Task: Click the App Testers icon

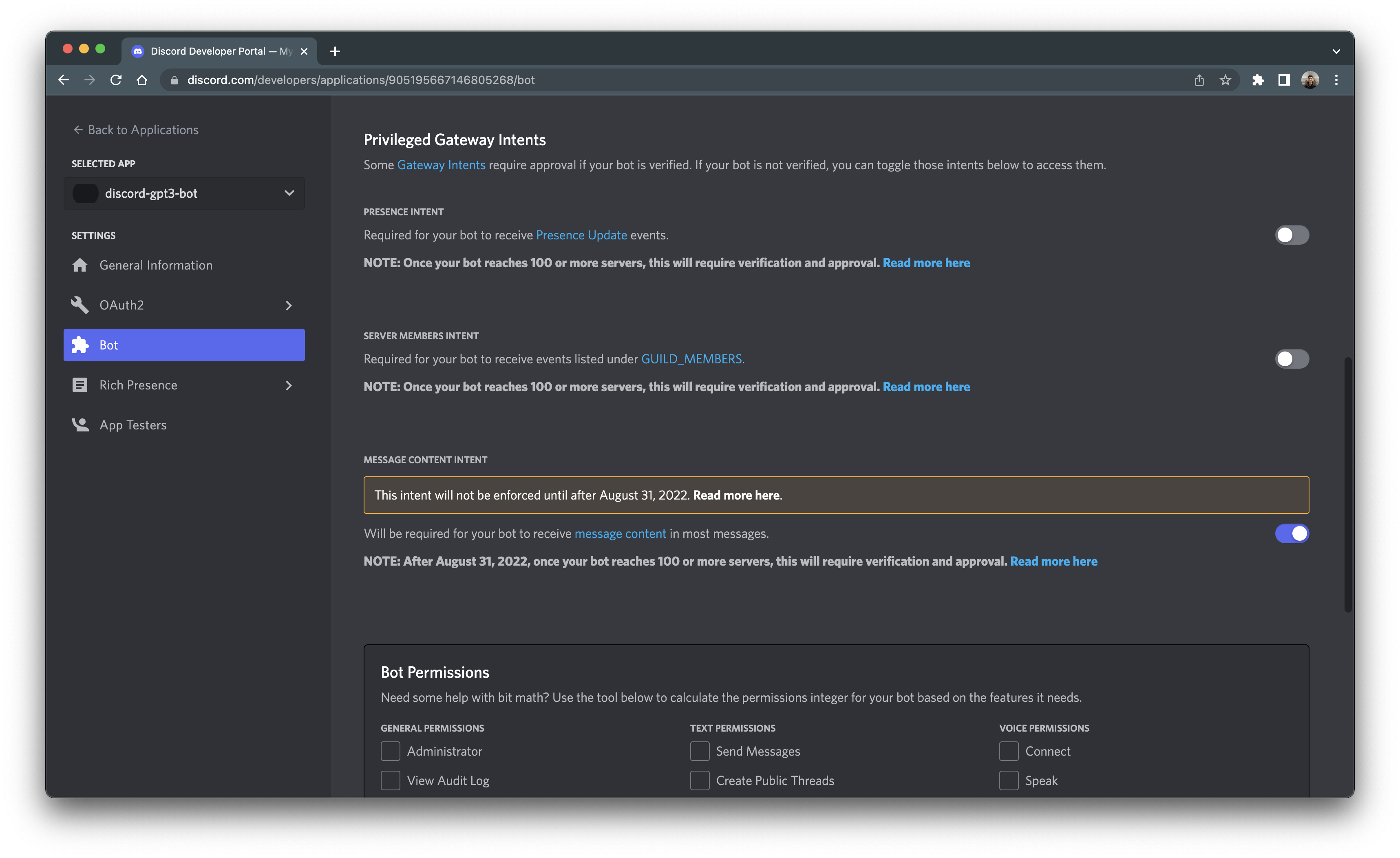Action: tap(80, 425)
